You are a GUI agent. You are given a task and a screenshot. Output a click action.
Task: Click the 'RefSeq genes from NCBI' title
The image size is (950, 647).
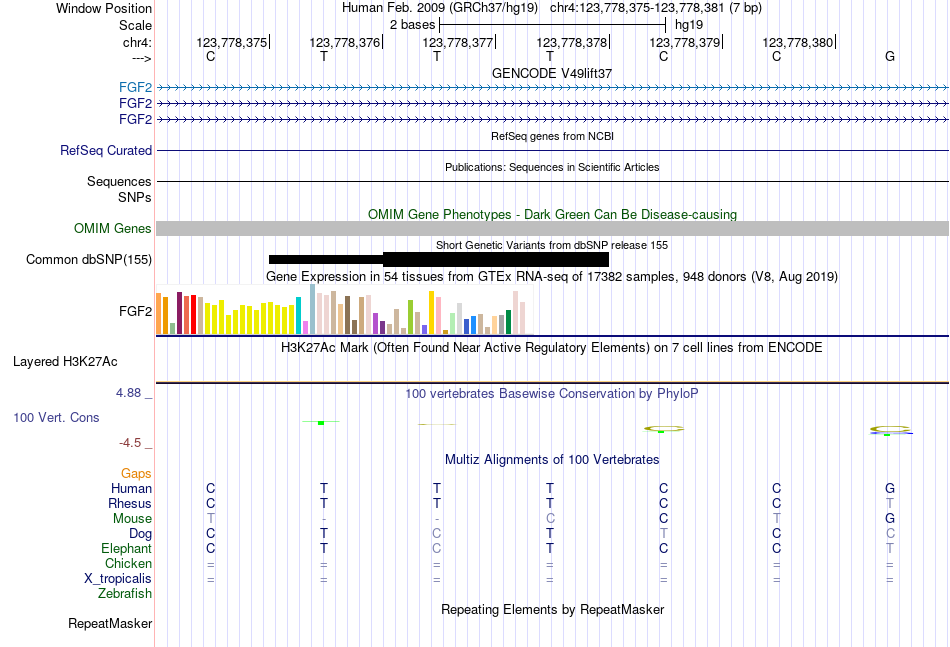(x=553, y=136)
